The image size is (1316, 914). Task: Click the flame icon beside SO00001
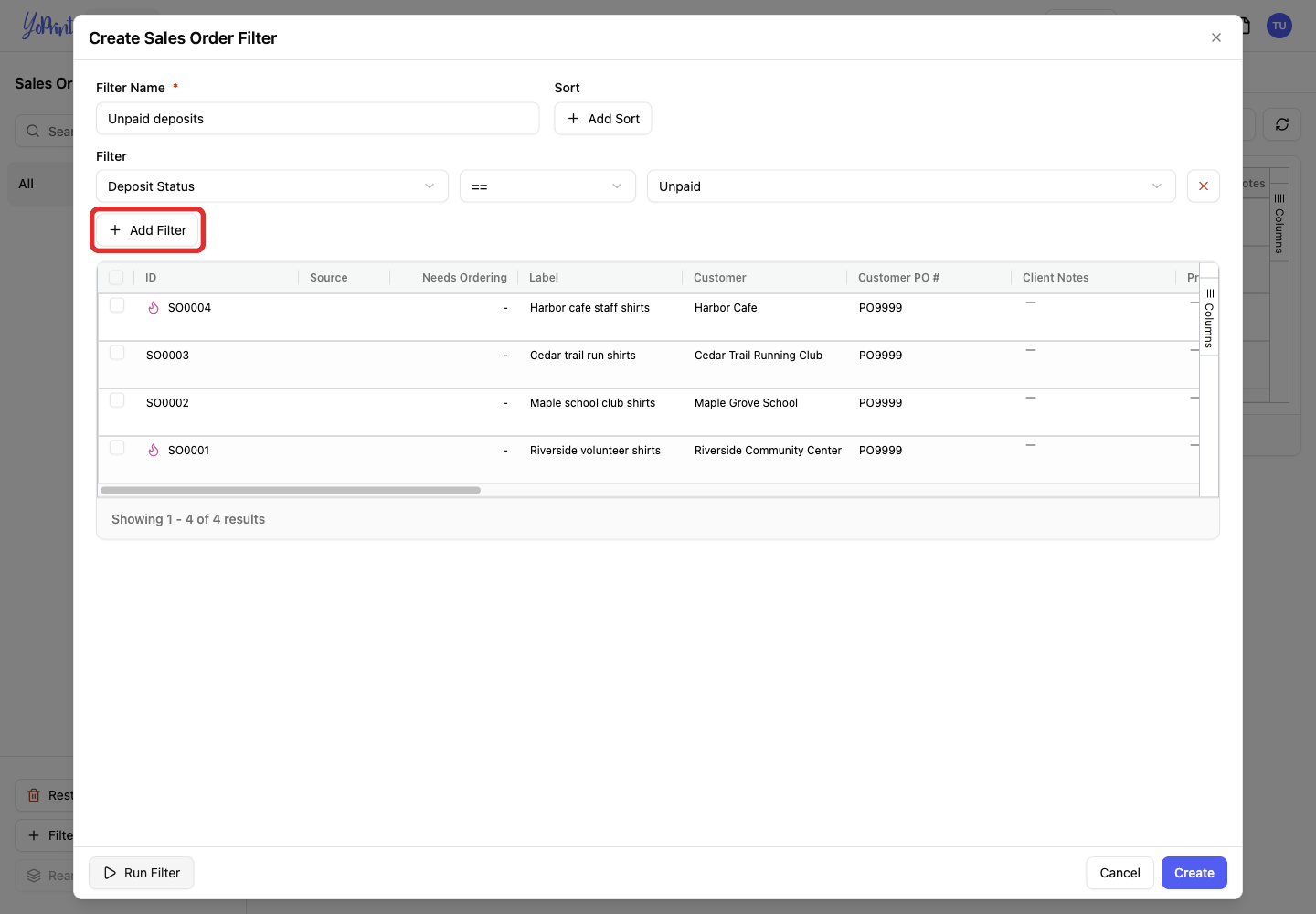point(154,451)
